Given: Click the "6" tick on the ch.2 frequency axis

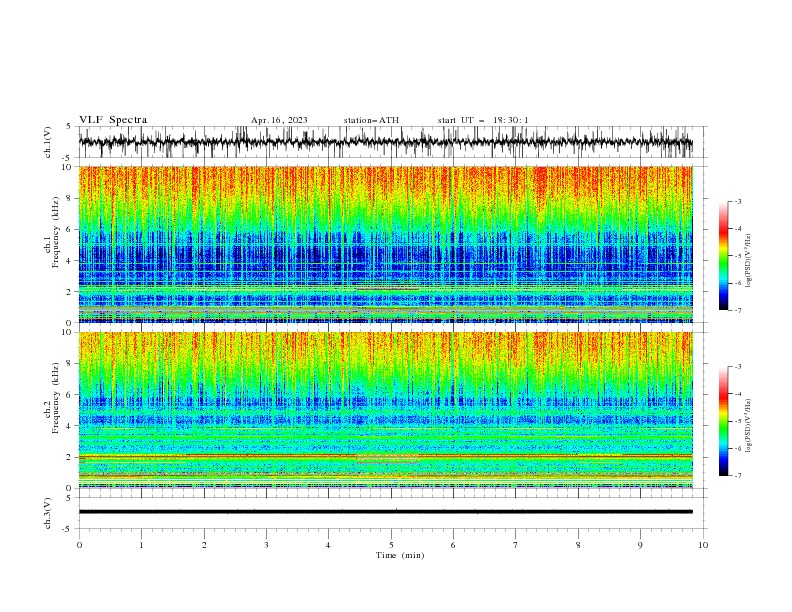Looking at the screenshot, I should (x=70, y=394).
